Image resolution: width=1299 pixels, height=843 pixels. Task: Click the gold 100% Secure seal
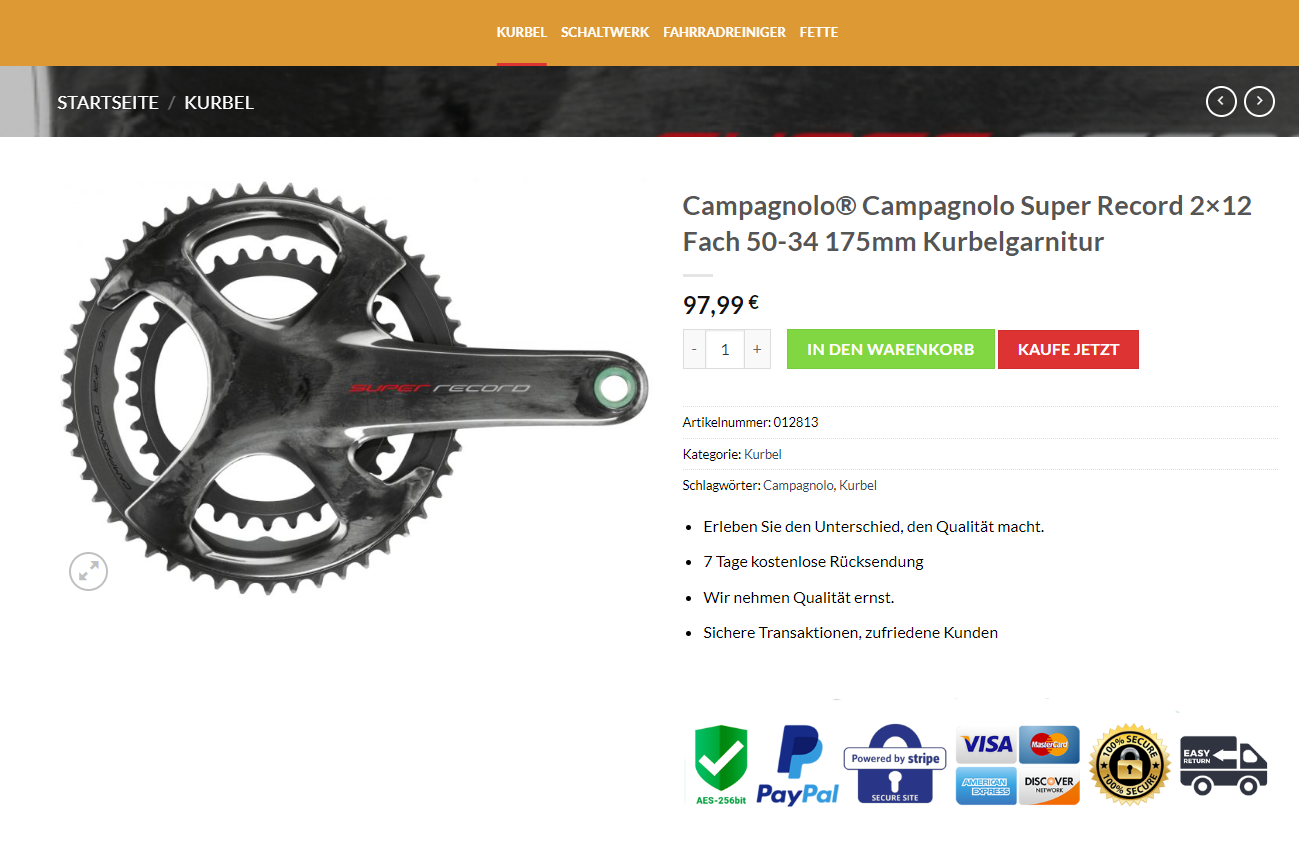[x=1129, y=765]
